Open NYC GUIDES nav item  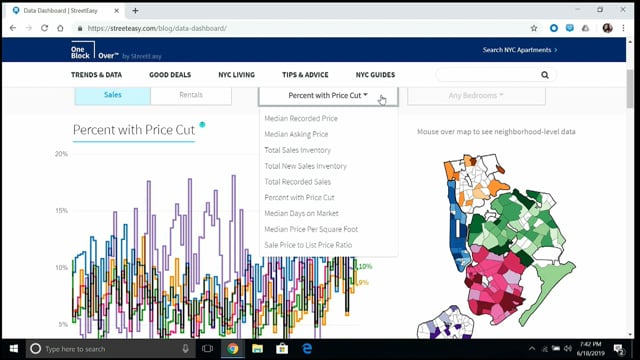[x=375, y=75]
